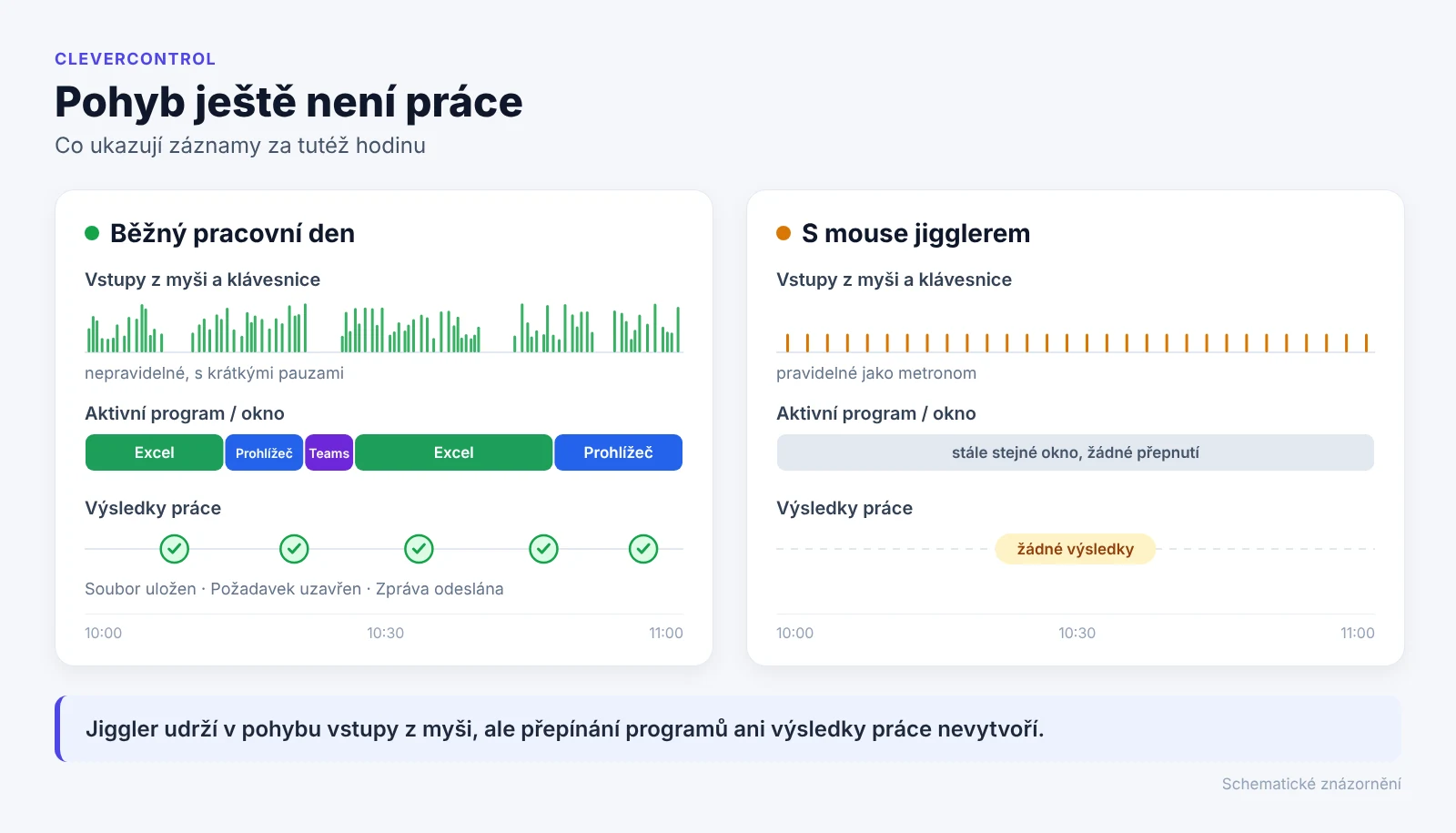The image size is (1456, 833).
Task: Click 'Soubor uložen · Požadavek uzavřen · Zpráva odeslána'
Action: 294,589
